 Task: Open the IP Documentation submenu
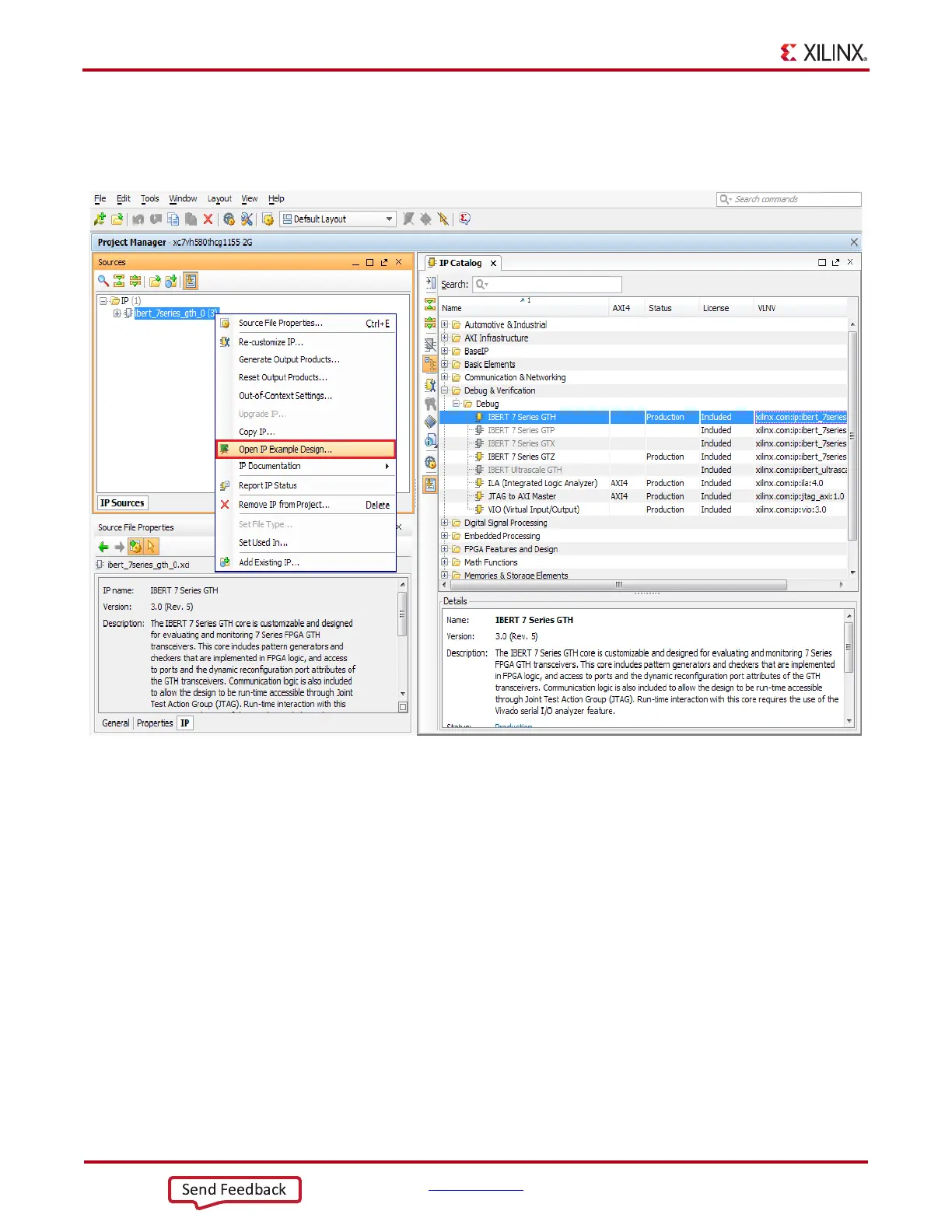306,467
